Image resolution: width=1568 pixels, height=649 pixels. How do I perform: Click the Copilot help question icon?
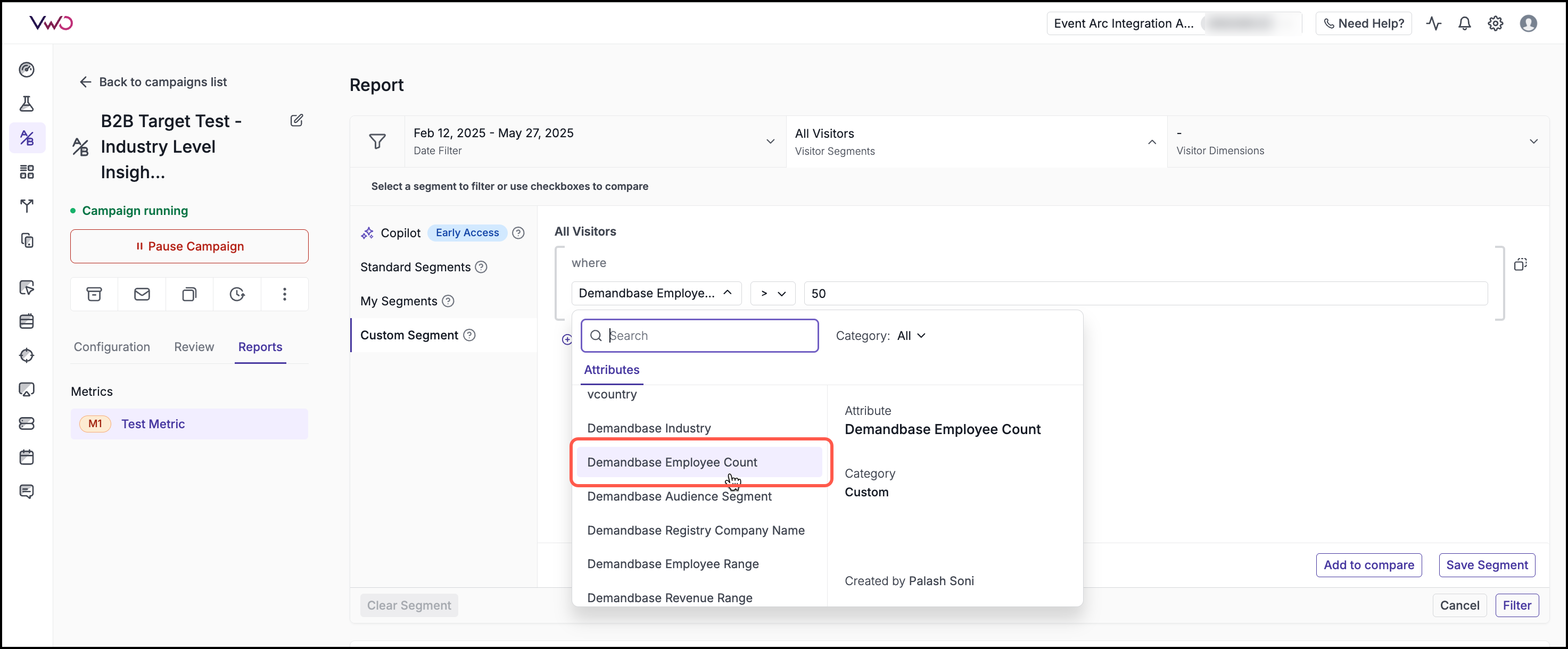pos(518,233)
